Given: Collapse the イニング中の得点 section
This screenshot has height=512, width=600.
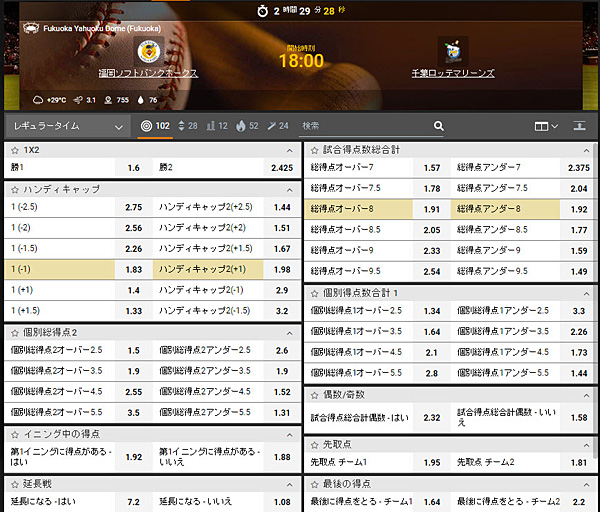Looking at the screenshot, I should (290, 435).
